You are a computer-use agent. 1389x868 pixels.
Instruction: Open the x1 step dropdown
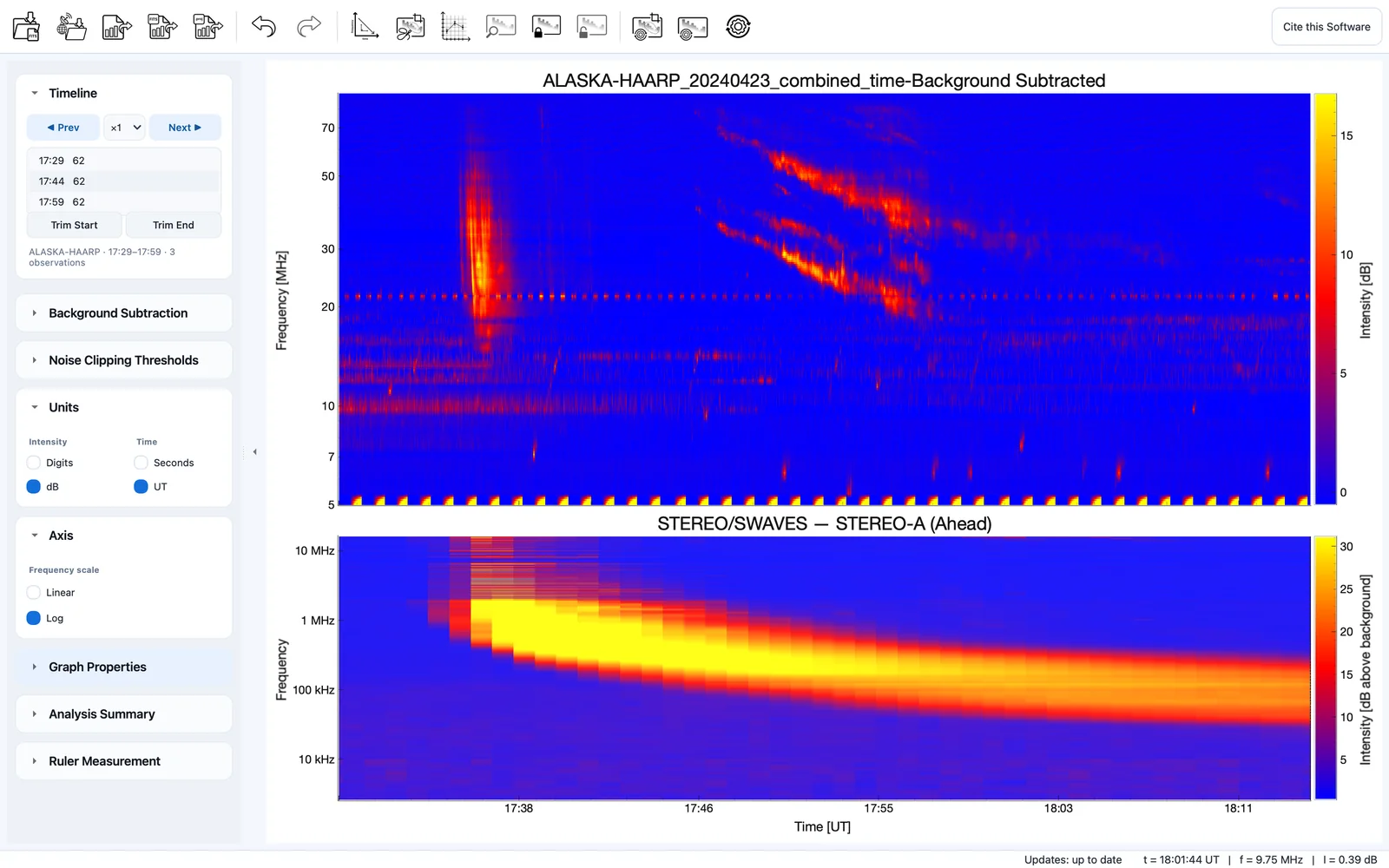(x=124, y=127)
